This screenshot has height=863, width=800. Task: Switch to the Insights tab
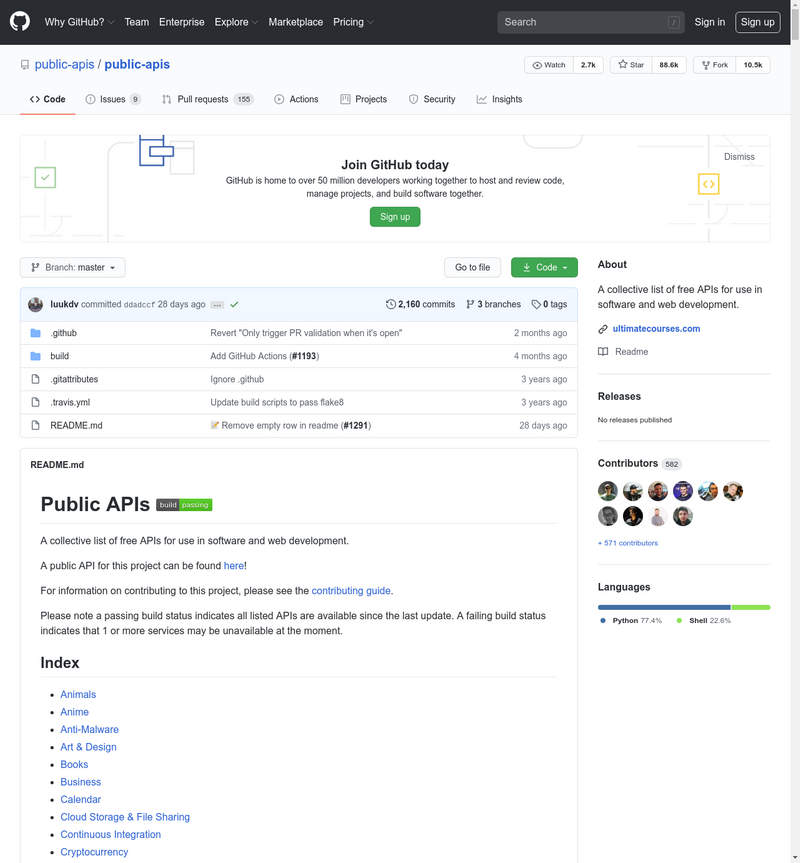[500, 99]
